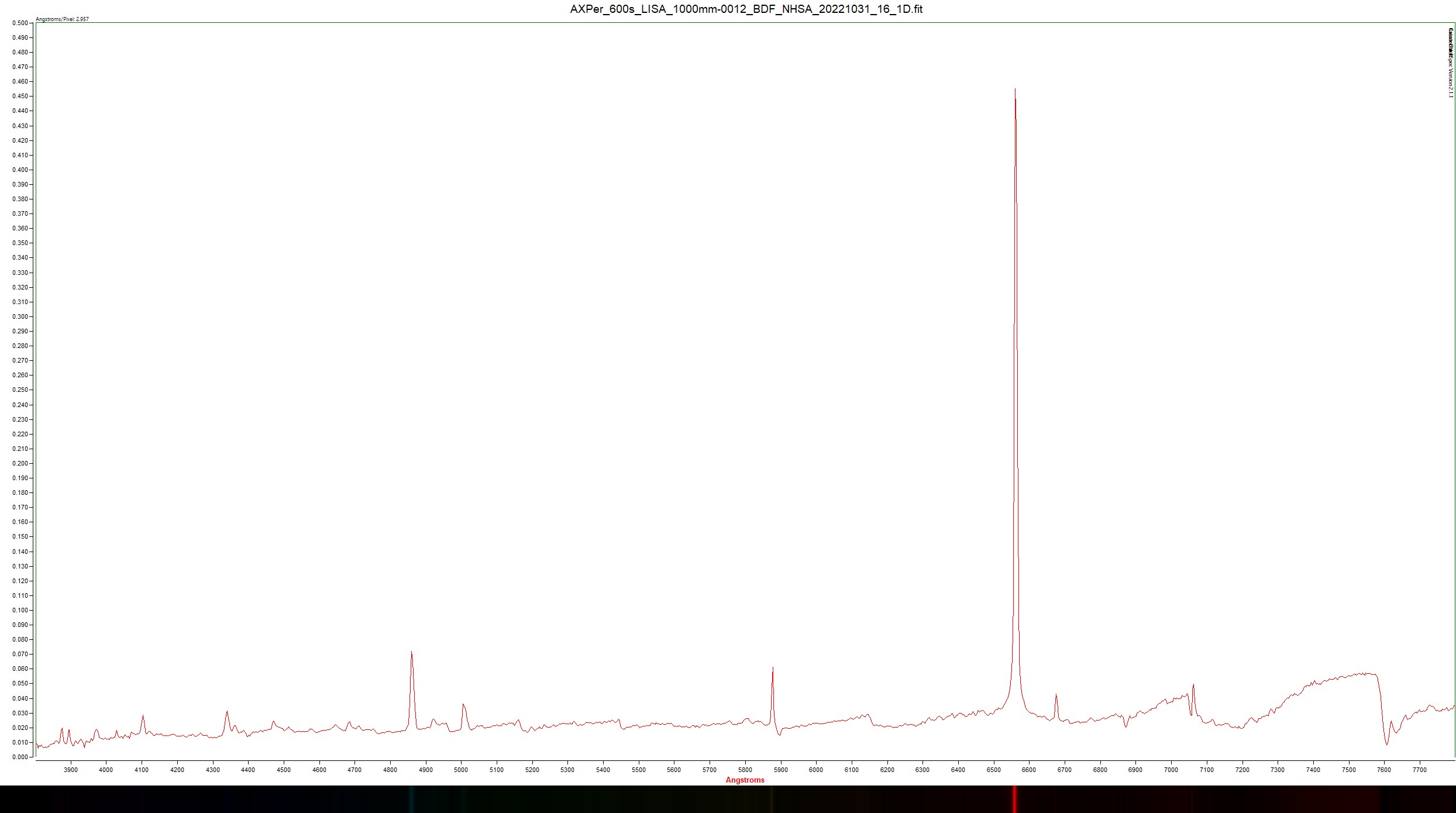This screenshot has width=1456, height=813.
Task: Click the 0.500 y-axis tick label
Action: pyautogui.click(x=20, y=23)
